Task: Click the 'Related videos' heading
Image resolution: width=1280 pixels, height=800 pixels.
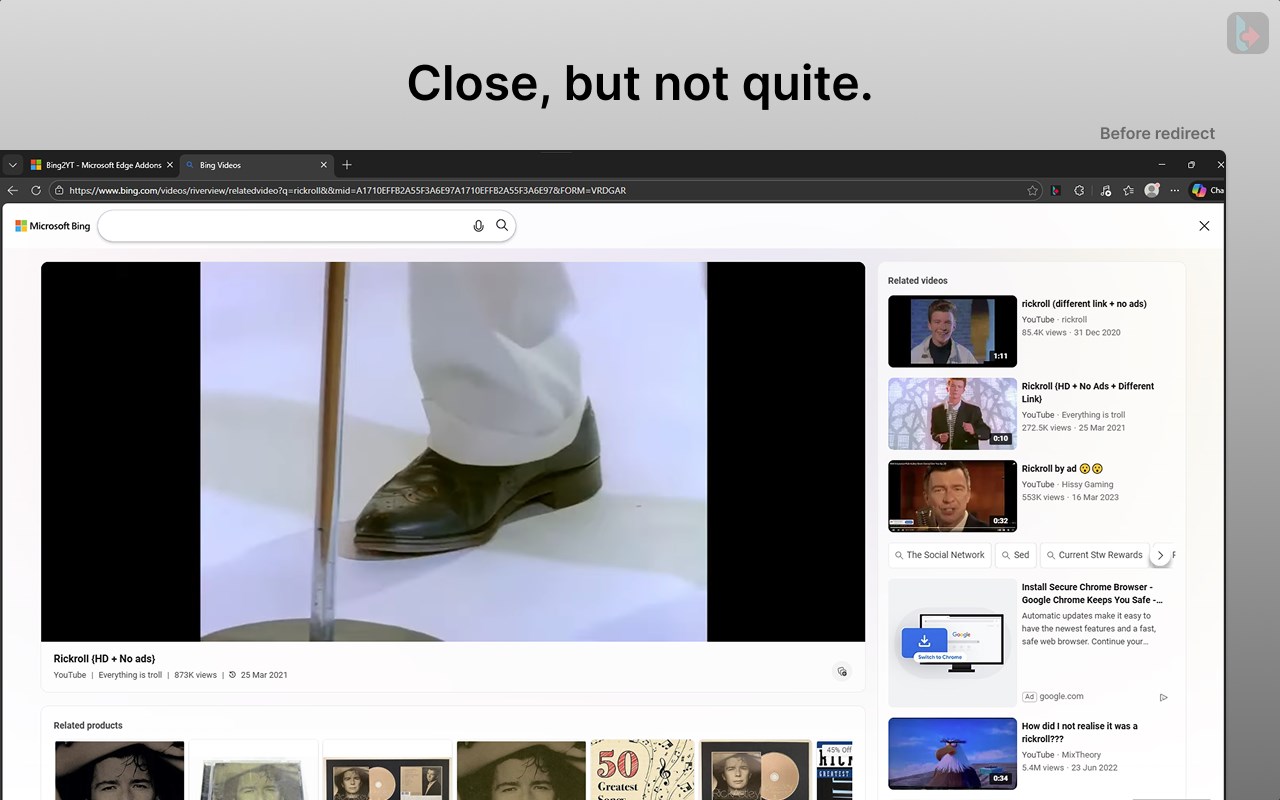Action: pyautogui.click(x=918, y=281)
